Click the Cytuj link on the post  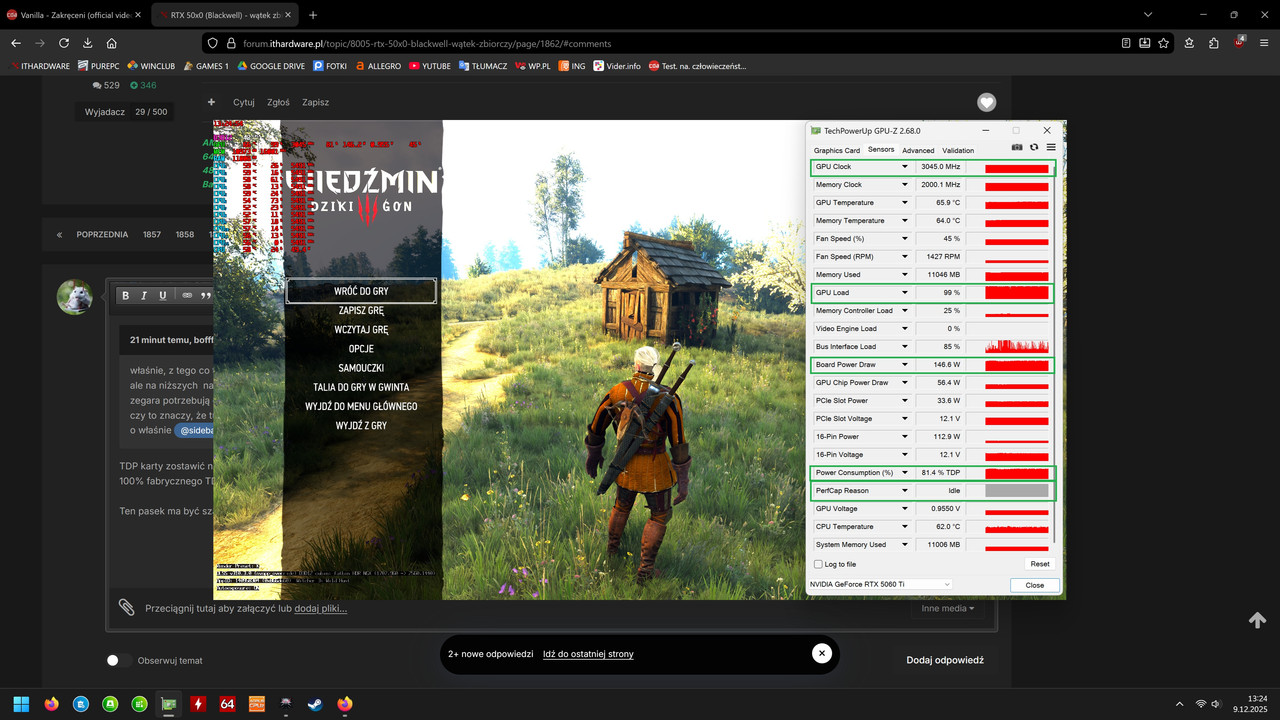click(x=244, y=102)
